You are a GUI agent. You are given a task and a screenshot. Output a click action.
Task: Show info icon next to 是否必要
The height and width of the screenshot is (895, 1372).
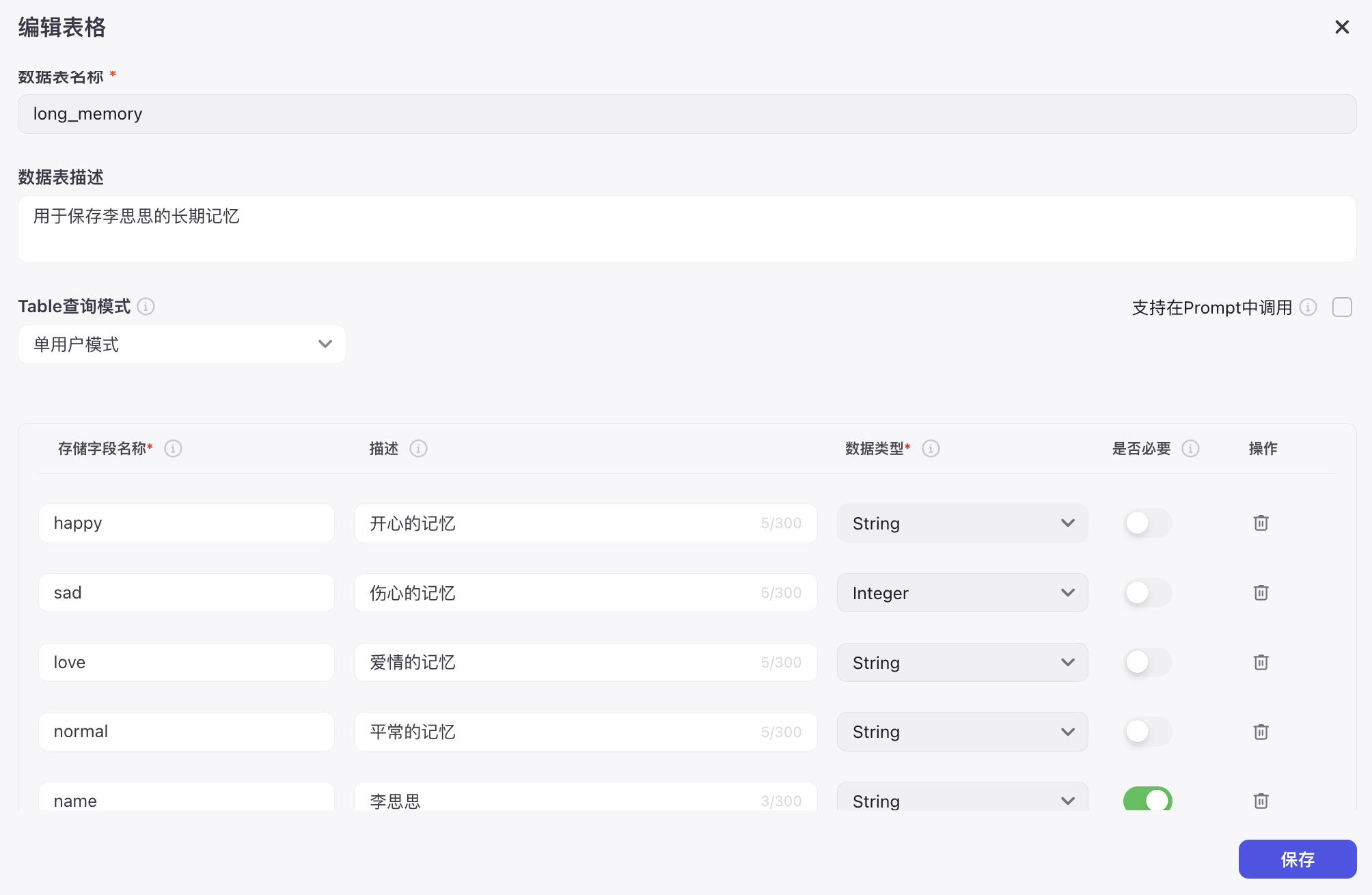pos(1190,449)
